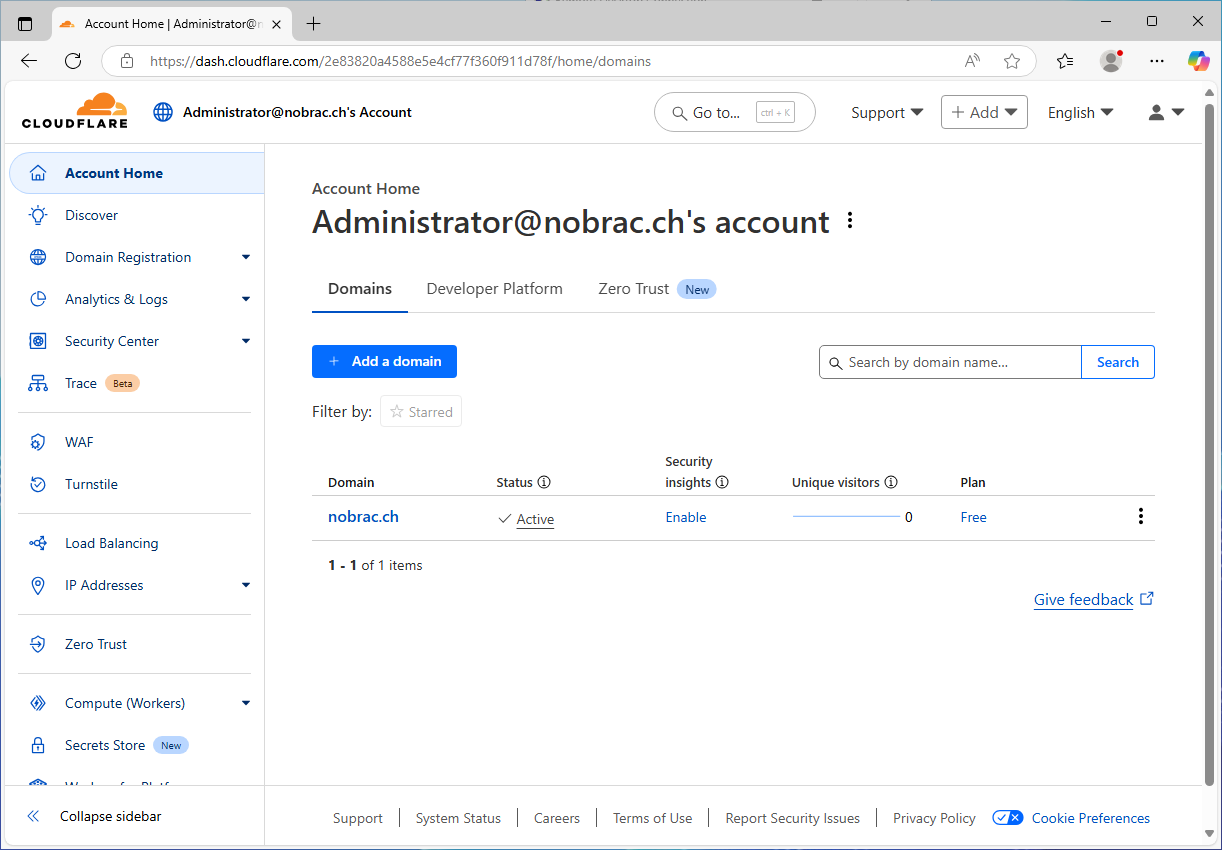Image resolution: width=1222 pixels, height=850 pixels.
Task: Open a new browser tab
Action: pyautogui.click(x=314, y=23)
